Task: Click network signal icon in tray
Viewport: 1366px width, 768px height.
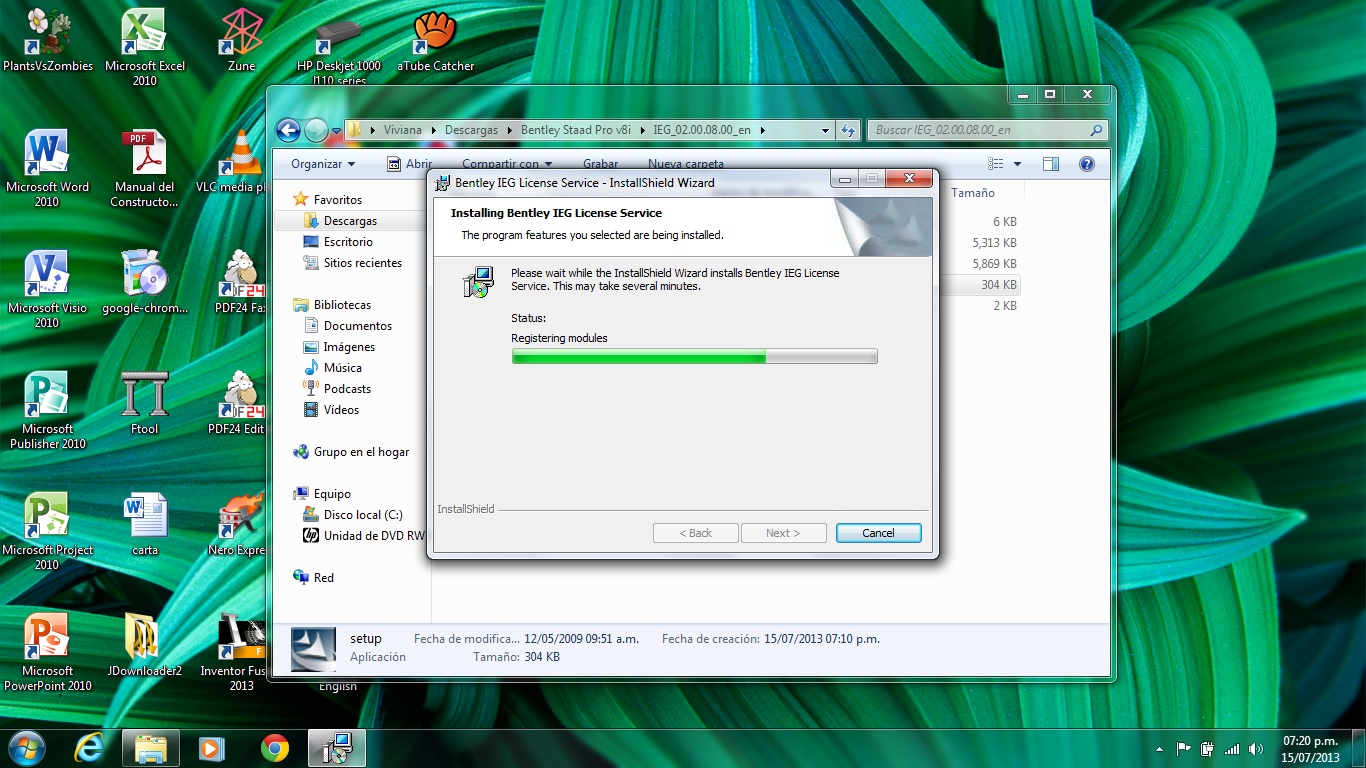Action: click(1231, 748)
